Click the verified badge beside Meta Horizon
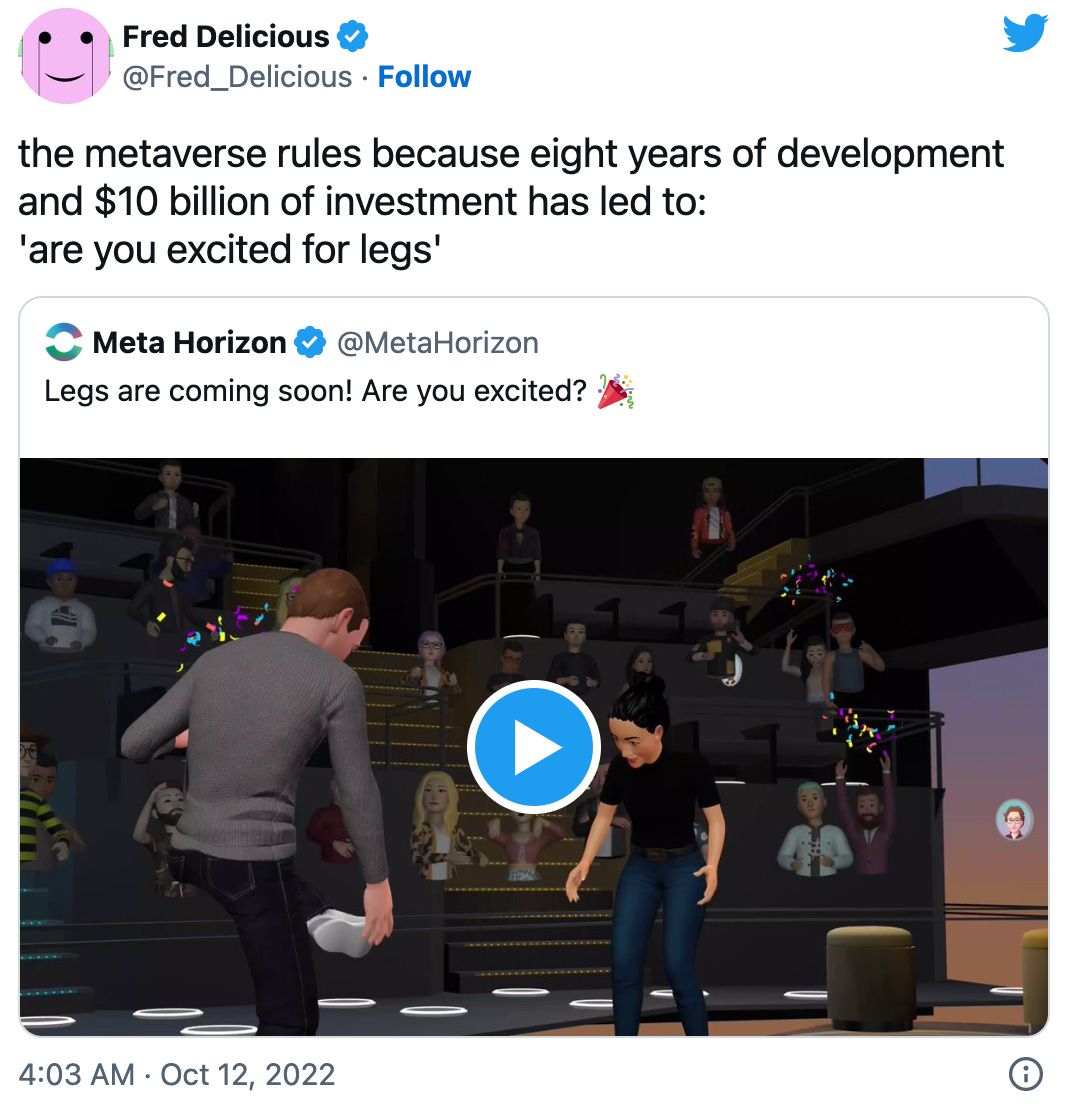Screen dimensions: 1066x1110 (x=311, y=343)
